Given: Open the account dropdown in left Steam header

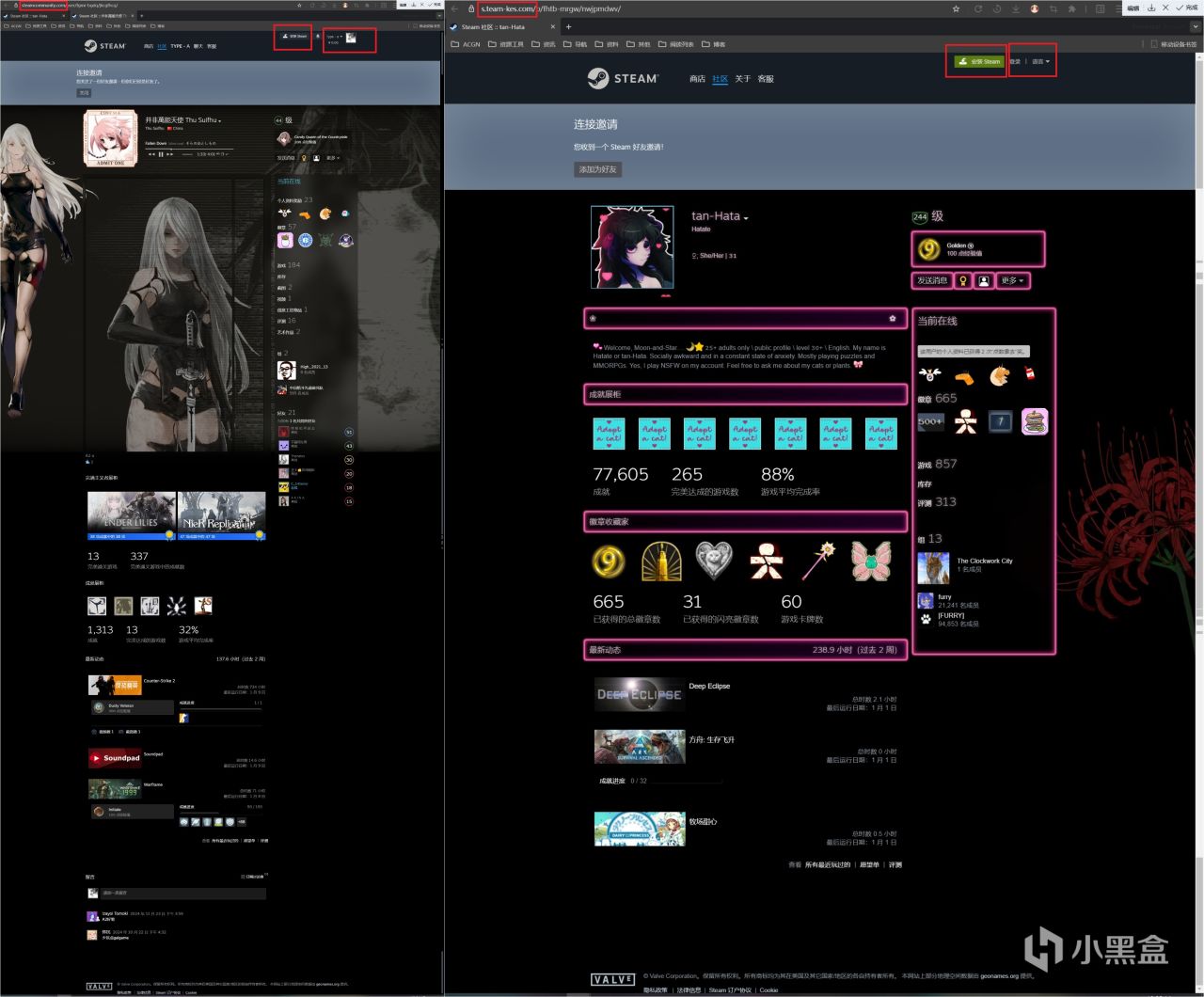Looking at the screenshot, I should 336,39.
